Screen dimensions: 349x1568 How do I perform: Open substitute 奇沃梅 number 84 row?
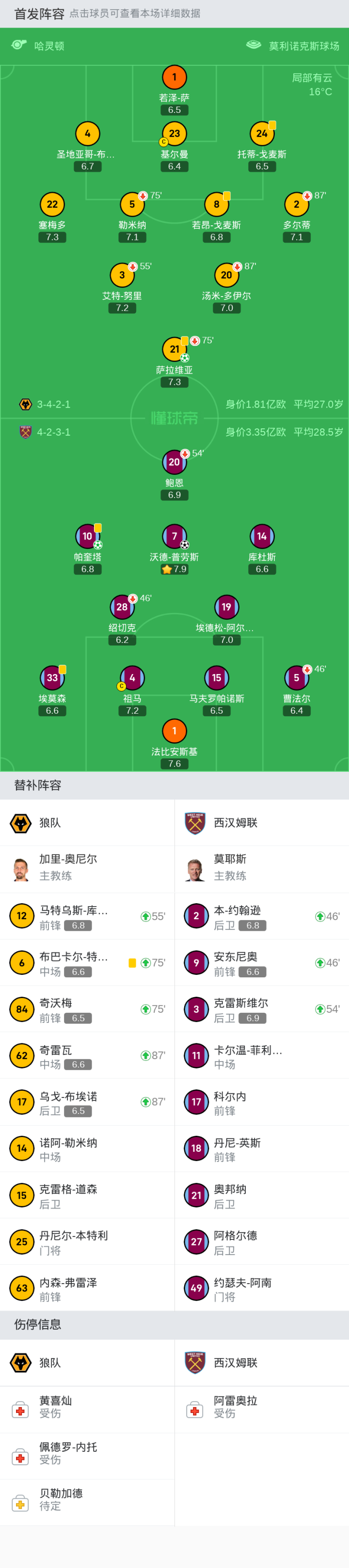pyautogui.click(x=87, y=1009)
